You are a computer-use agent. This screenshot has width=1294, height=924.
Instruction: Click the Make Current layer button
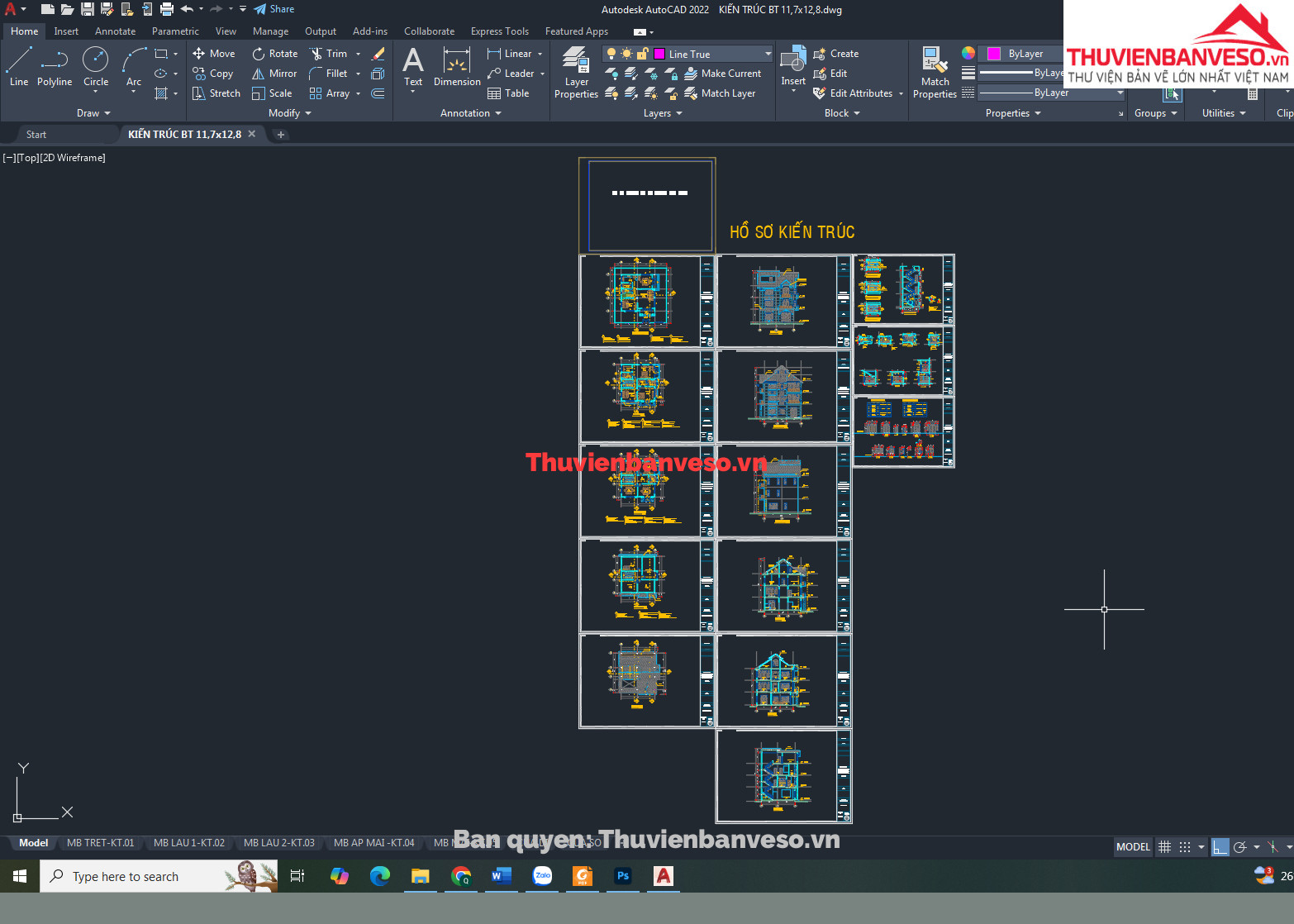tap(723, 74)
